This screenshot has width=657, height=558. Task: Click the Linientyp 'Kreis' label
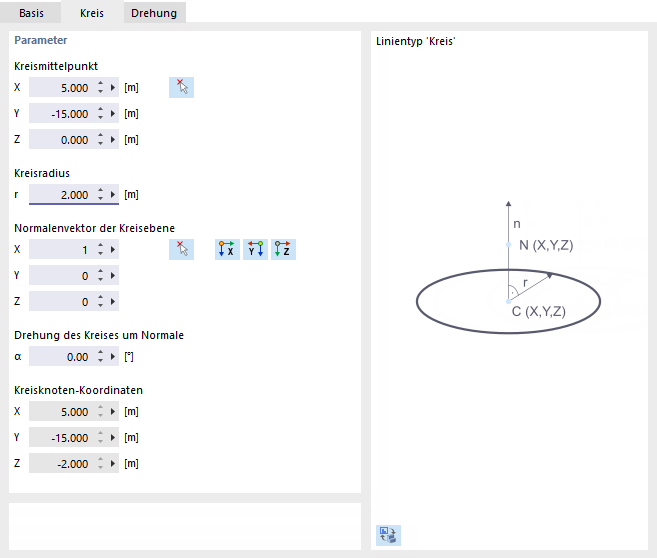click(x=416, y=41)
